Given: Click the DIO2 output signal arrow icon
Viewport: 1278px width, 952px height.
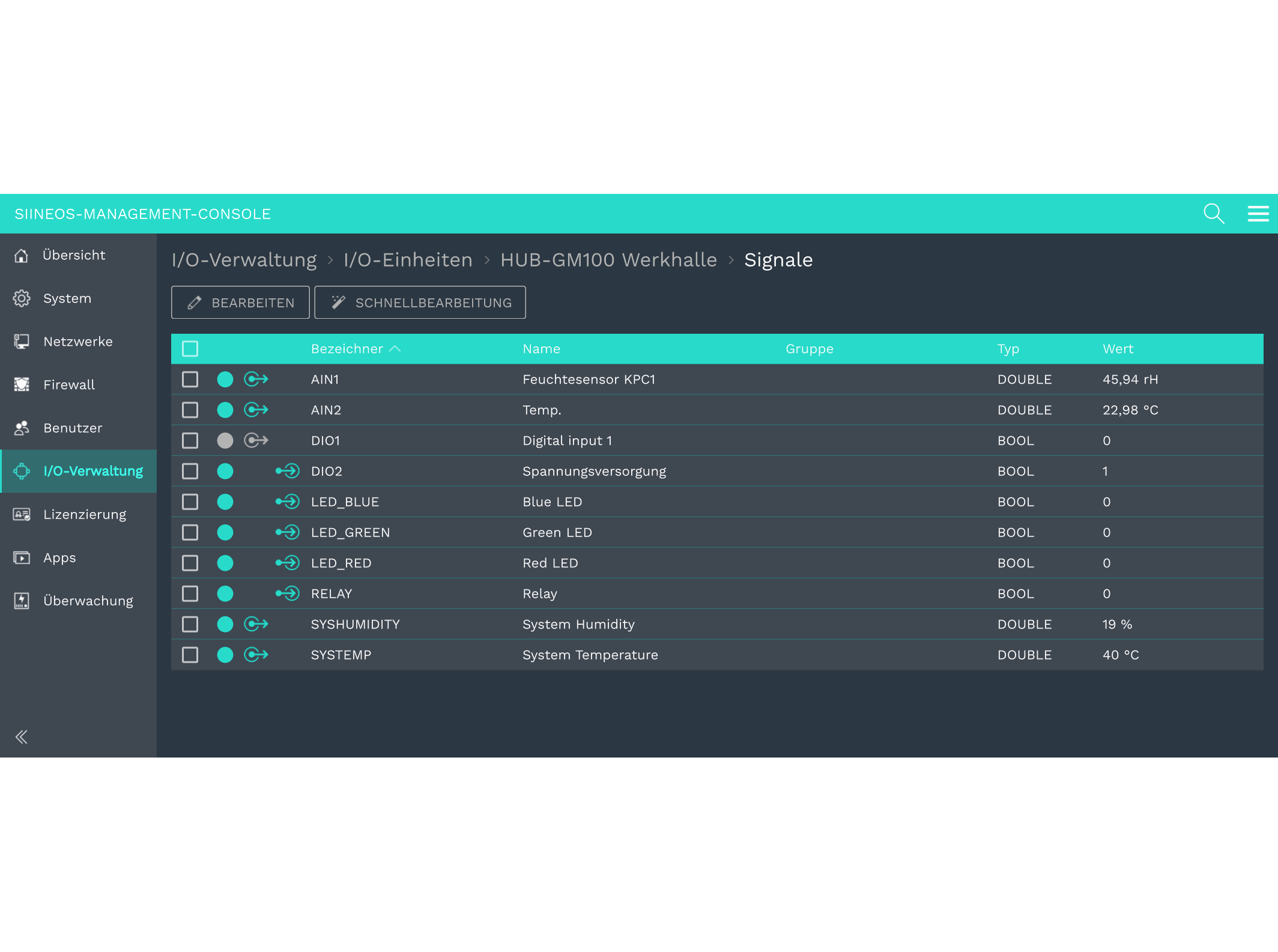Looking at the screenshot, I should pos(288,471).
